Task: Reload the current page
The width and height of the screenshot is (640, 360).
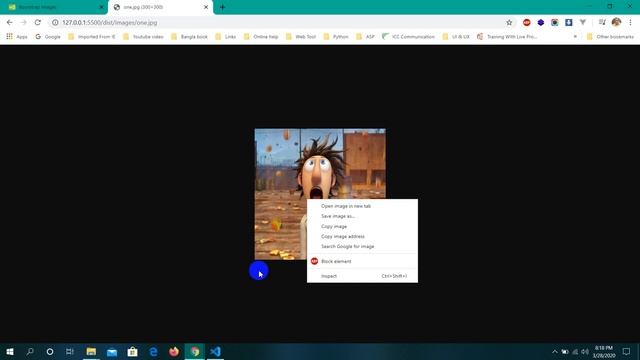Action: pos(38,22)
